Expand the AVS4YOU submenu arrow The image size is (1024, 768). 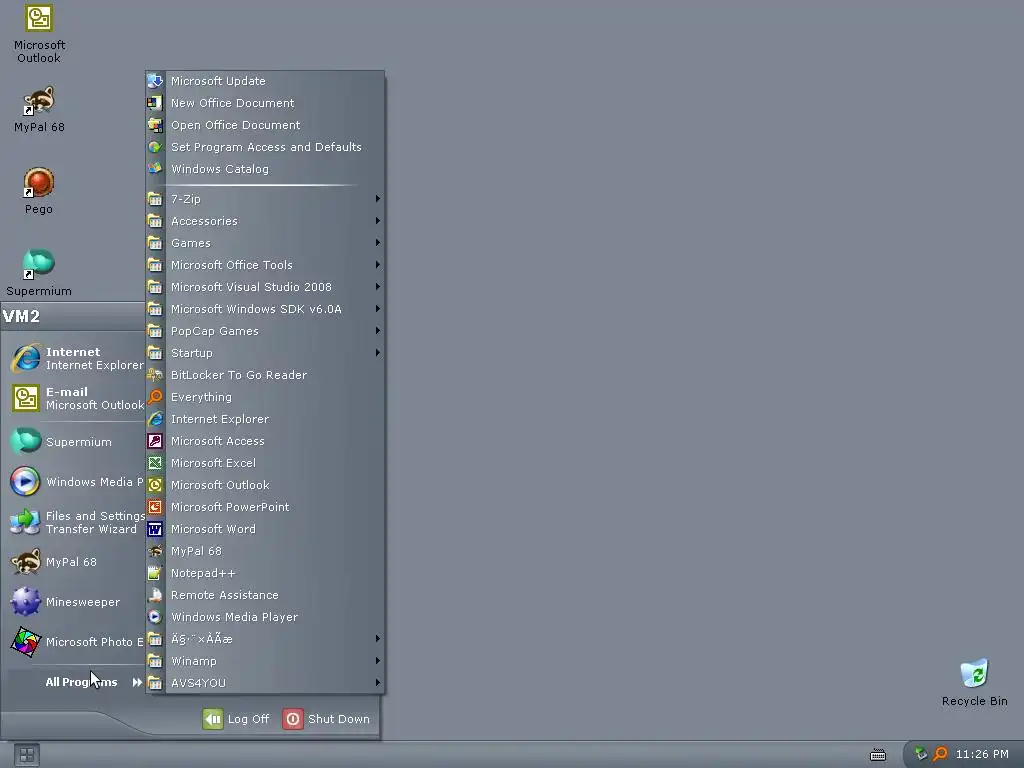(x=377, y=682)
